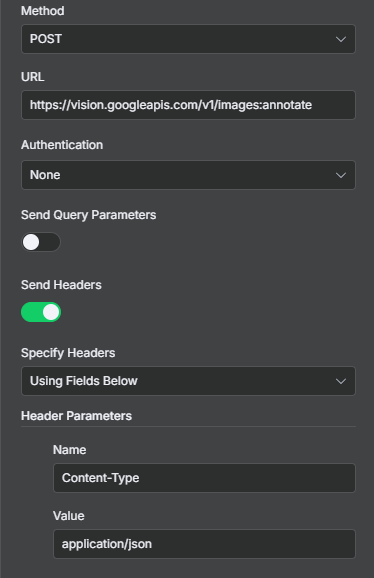Image resolution: width=374 pixels, height=578 pixels.
Task: Click the chevron arrow in the Method field
Action: point(341,39)
